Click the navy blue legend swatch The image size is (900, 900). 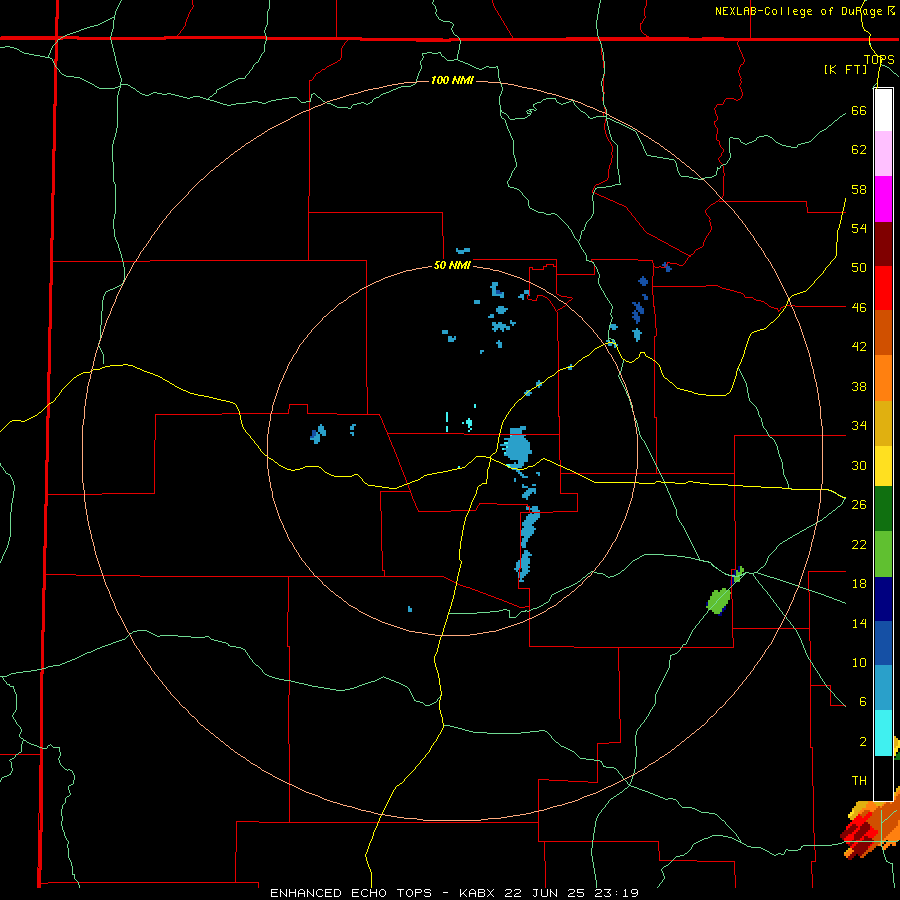(x=883, y=599)
